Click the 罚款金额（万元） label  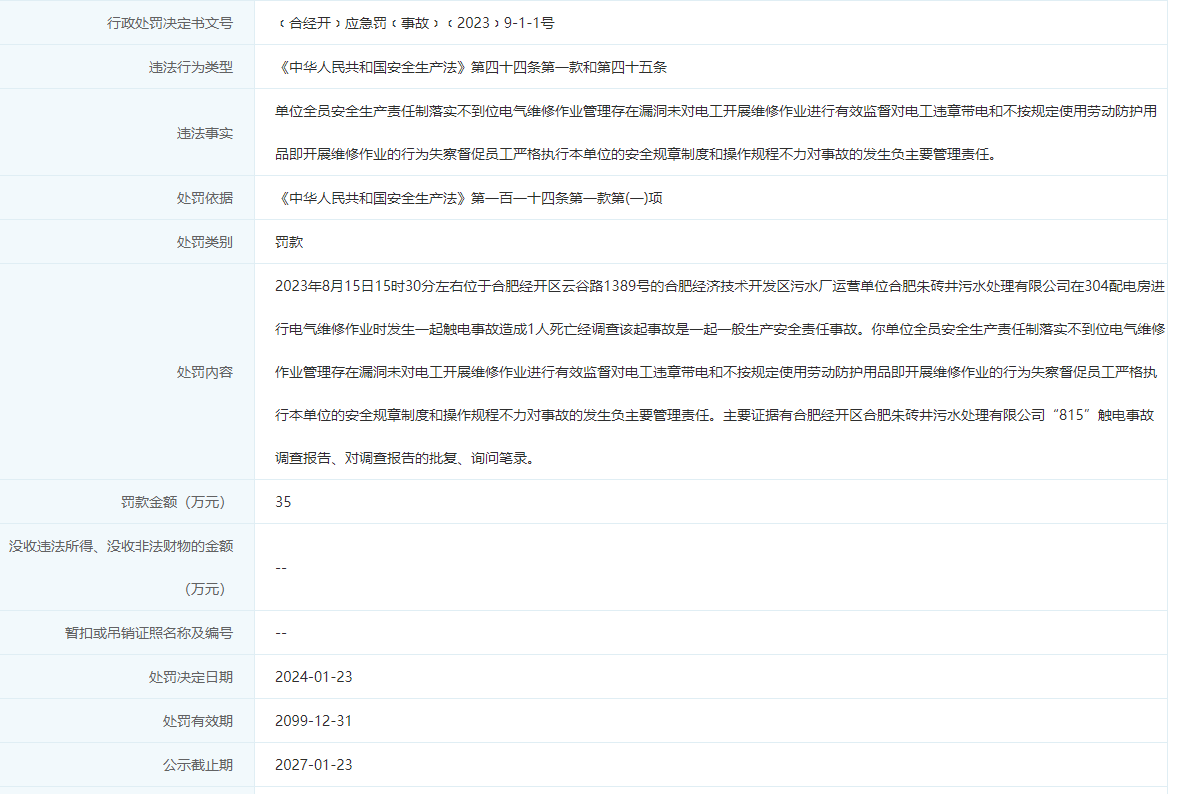[x=173, y=502]
